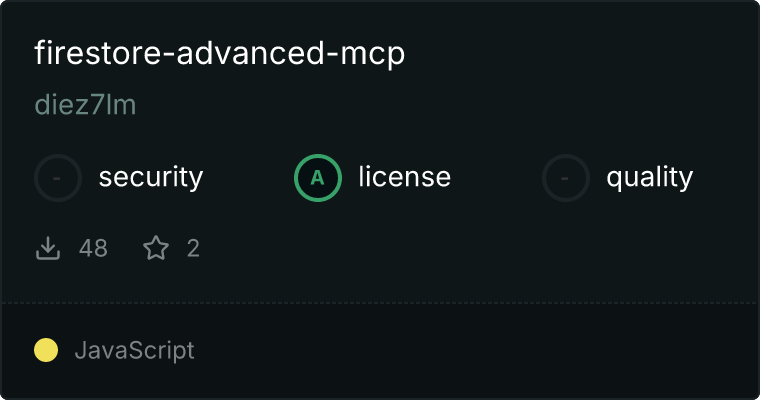Click the empty security grade circle
The image size is (760, 400).
pos(58,178)
